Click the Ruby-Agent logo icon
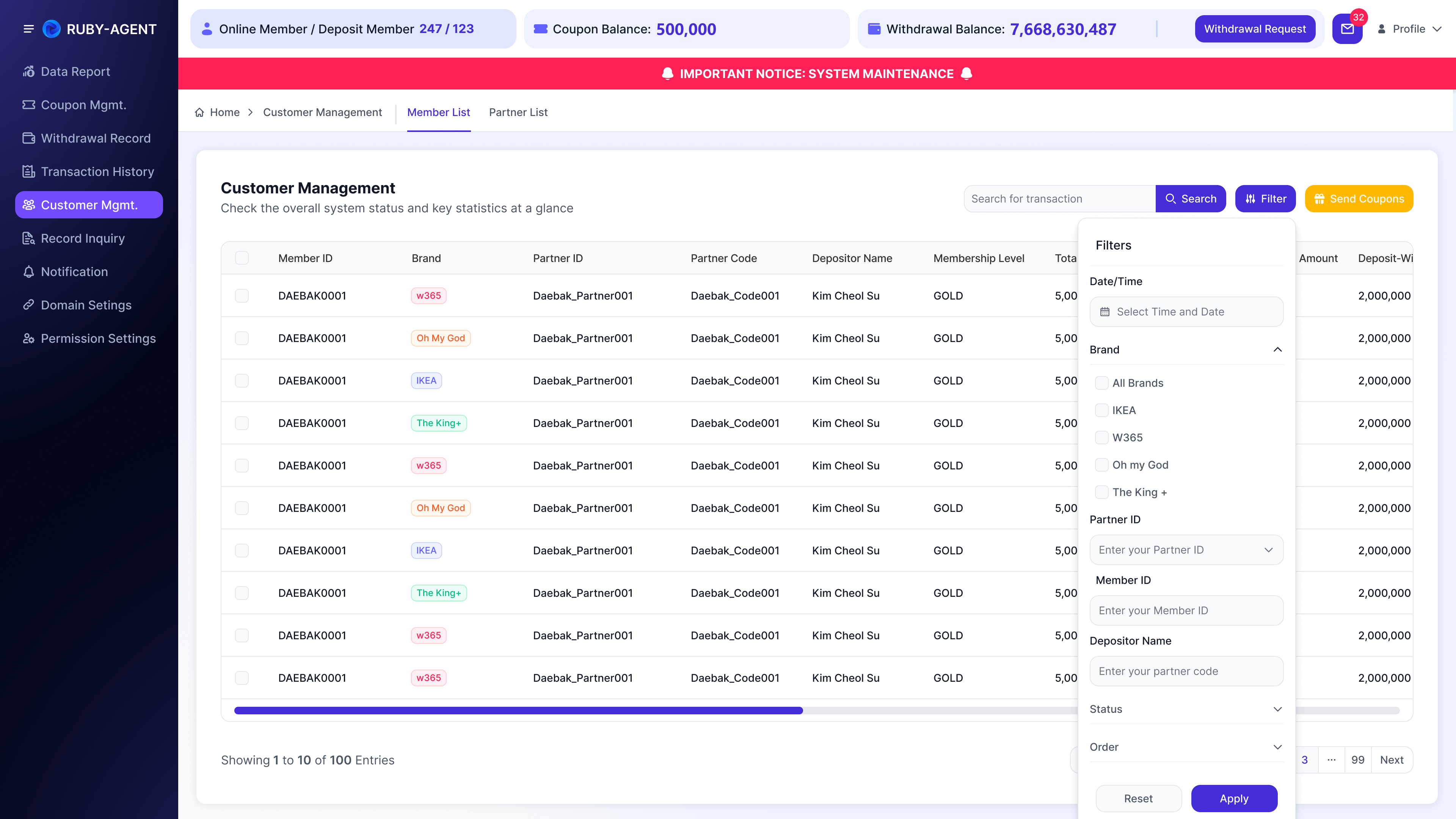The image size is (1456, 819). 52,29
